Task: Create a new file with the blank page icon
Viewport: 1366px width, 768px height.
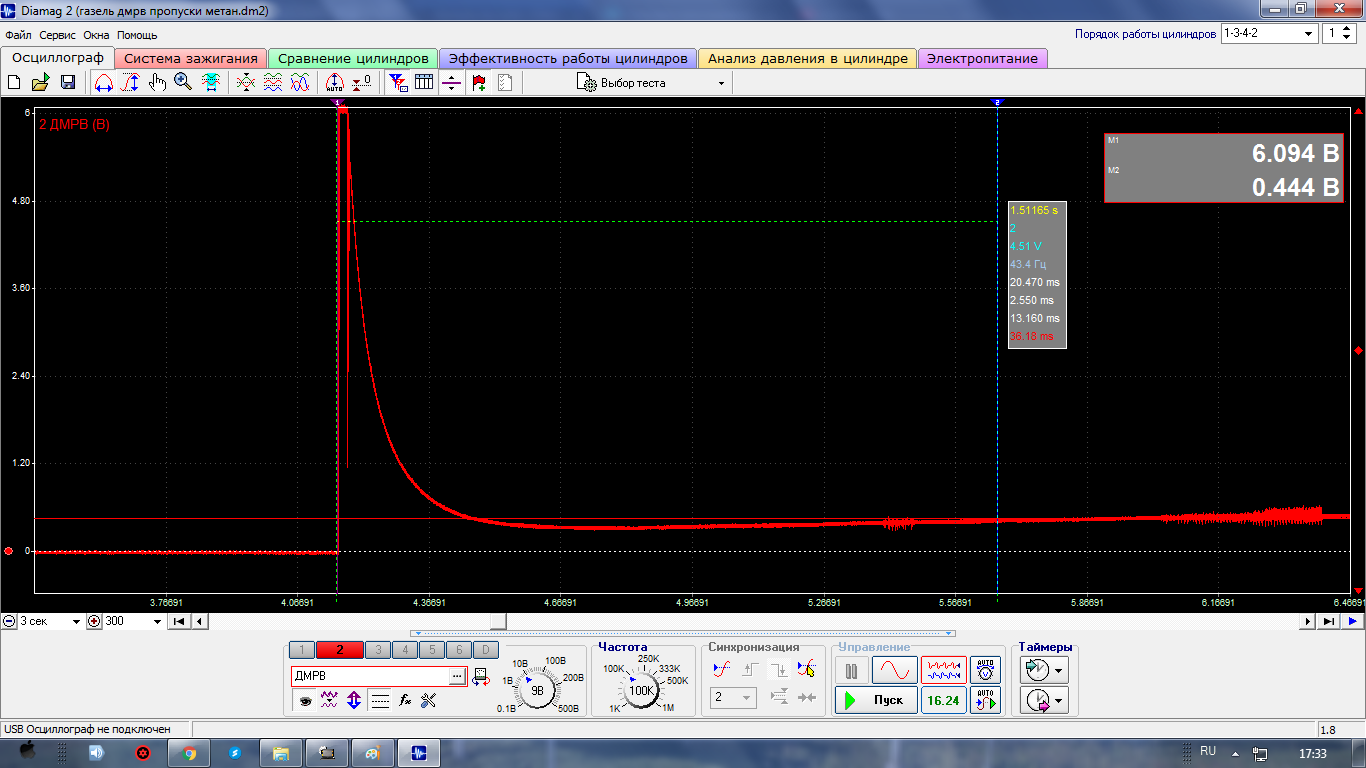Action: [14, 83]
